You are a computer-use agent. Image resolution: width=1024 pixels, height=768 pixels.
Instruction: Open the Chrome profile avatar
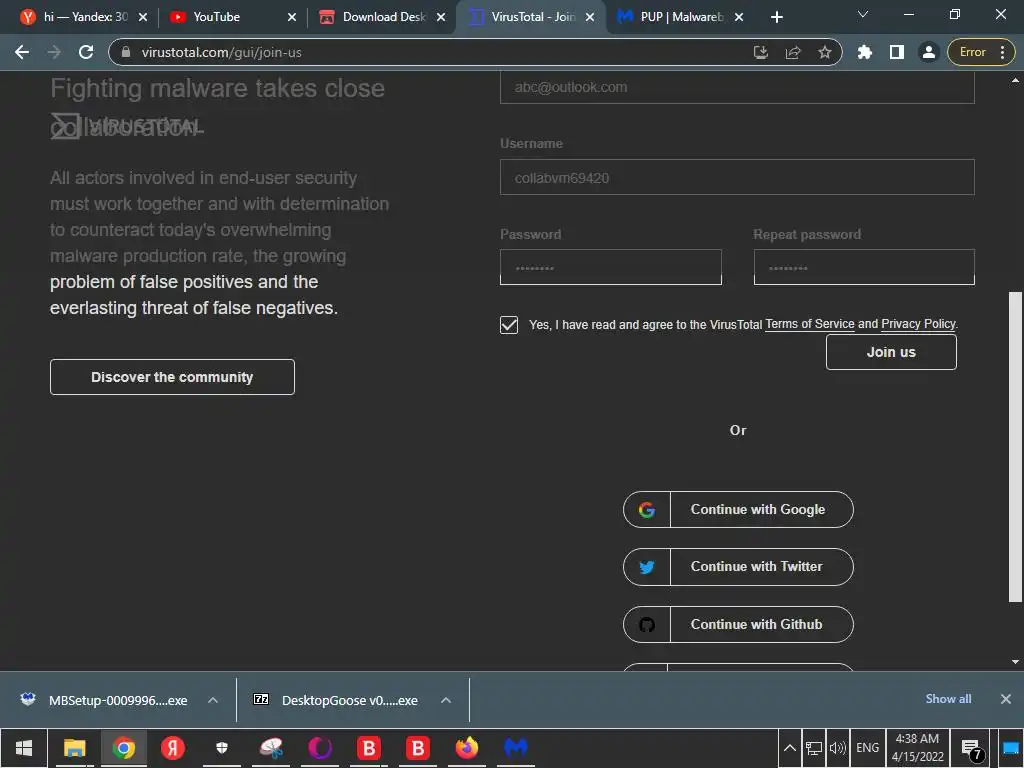click(928, 52)
